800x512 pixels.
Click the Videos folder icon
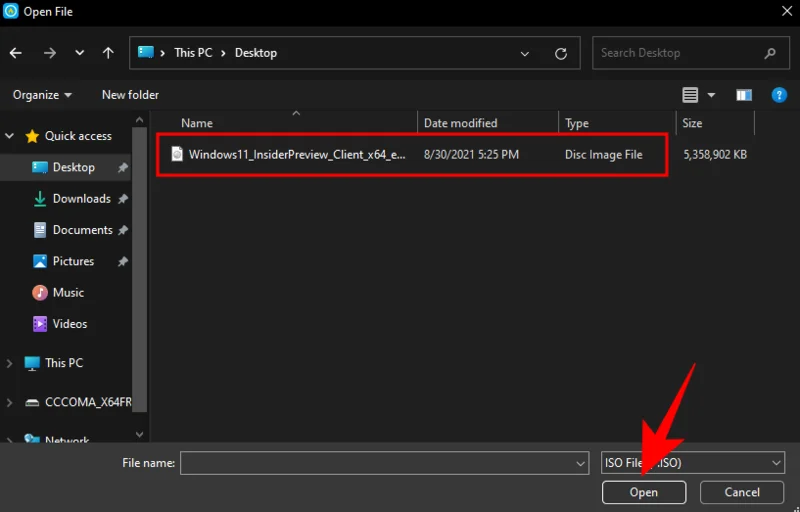[40, 324]
